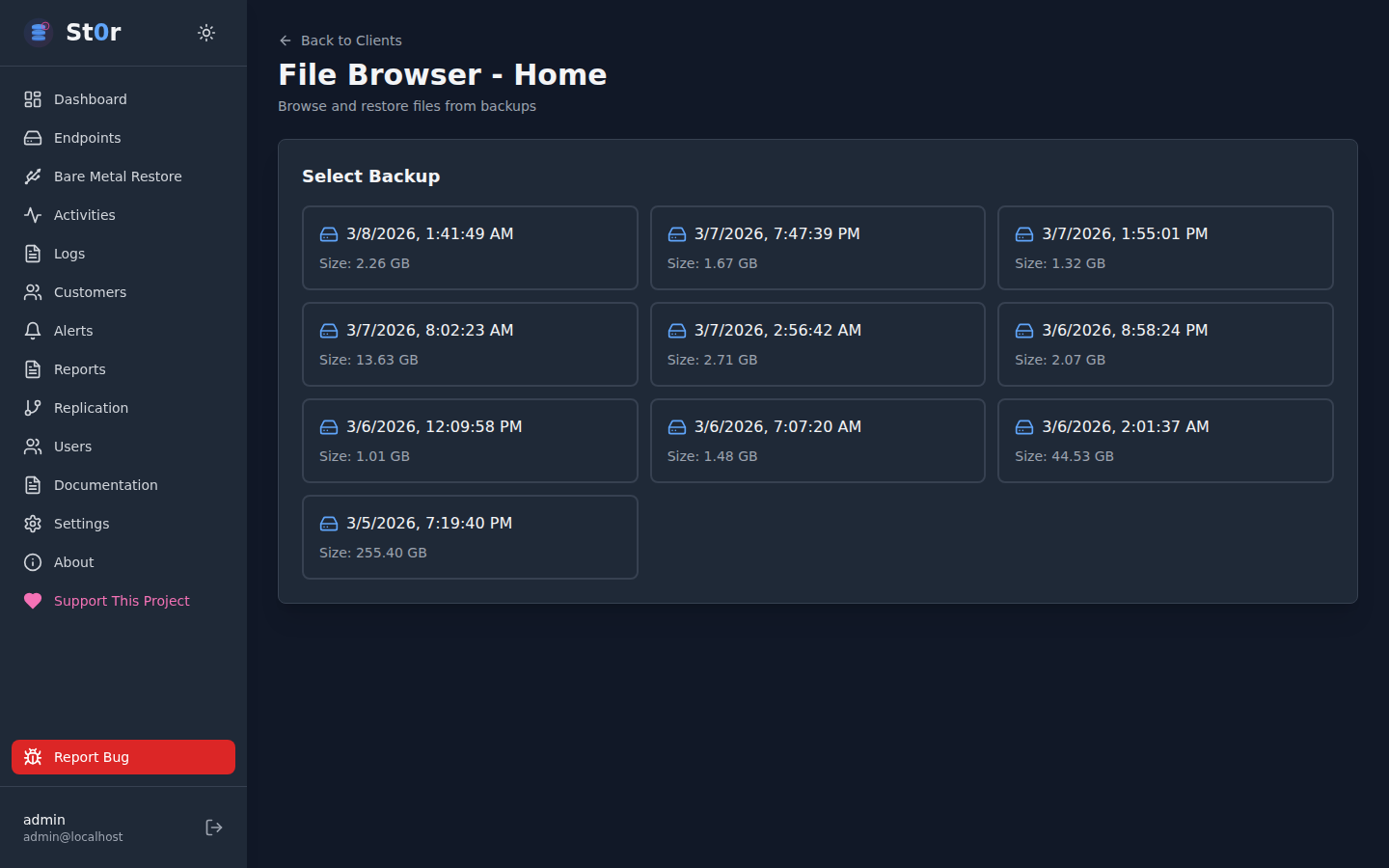
Task: Select the 3/6/2026, 8:58:24 PM backup
Action: click(x=1165, y=343)
